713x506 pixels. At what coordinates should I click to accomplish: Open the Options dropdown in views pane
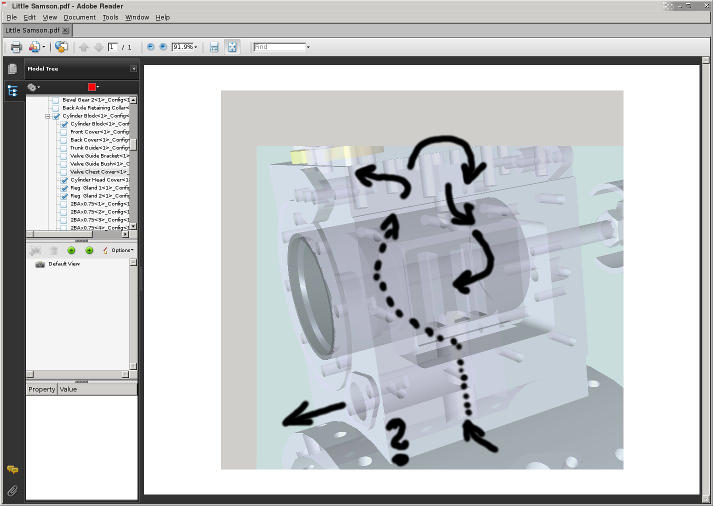[x=120, y=250]
